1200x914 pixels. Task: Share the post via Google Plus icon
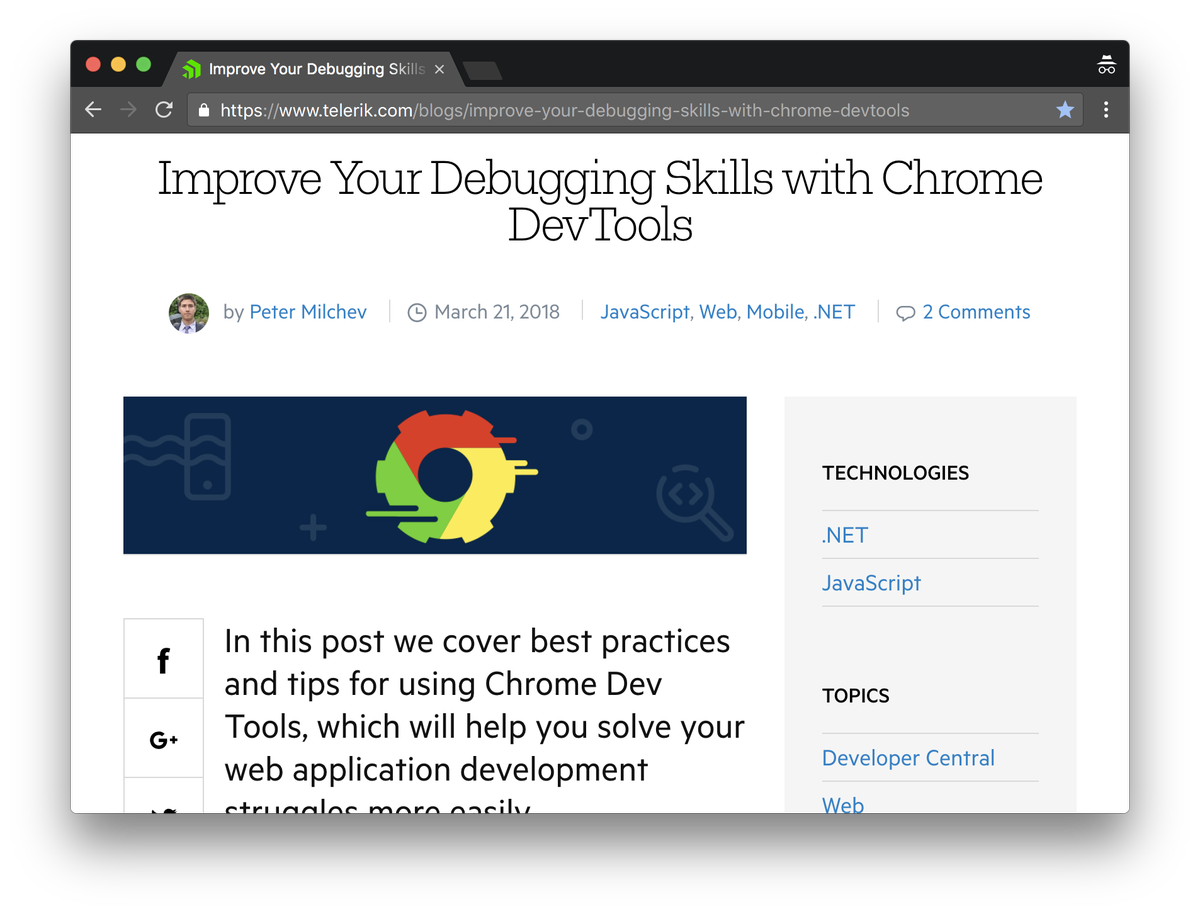[163, 739]
